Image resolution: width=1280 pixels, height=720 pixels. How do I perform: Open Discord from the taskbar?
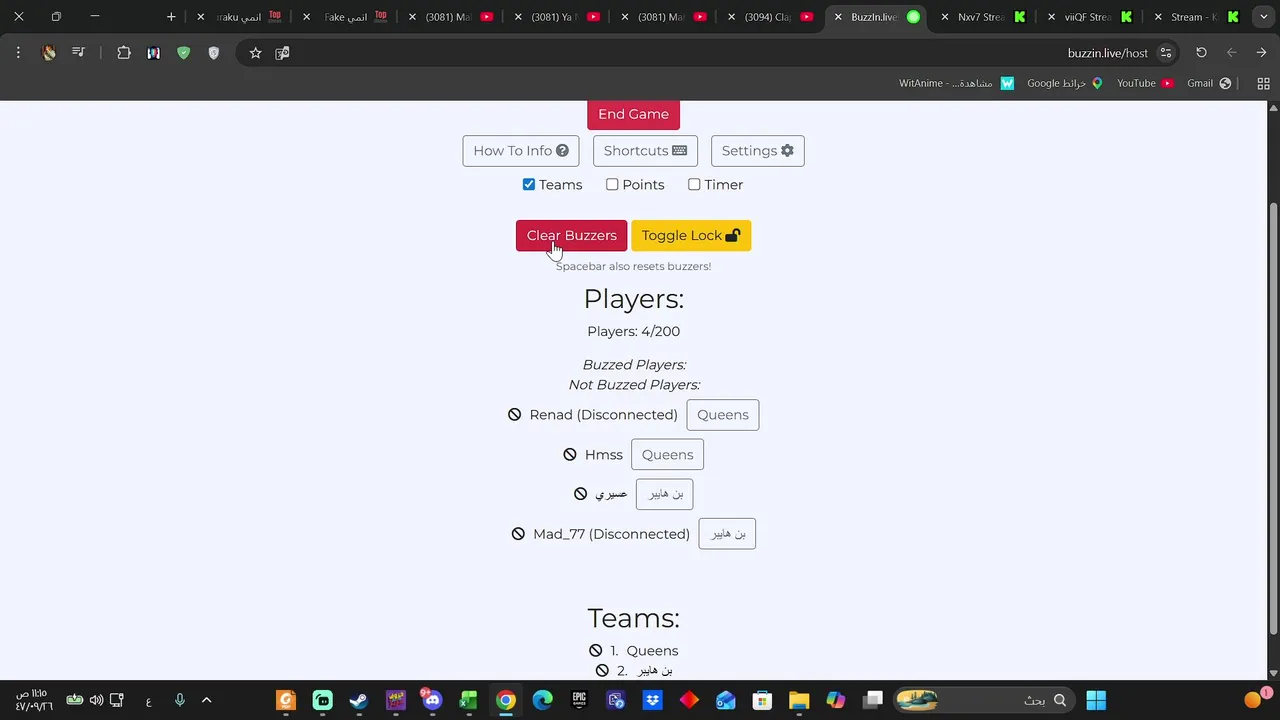click(432, 700)
